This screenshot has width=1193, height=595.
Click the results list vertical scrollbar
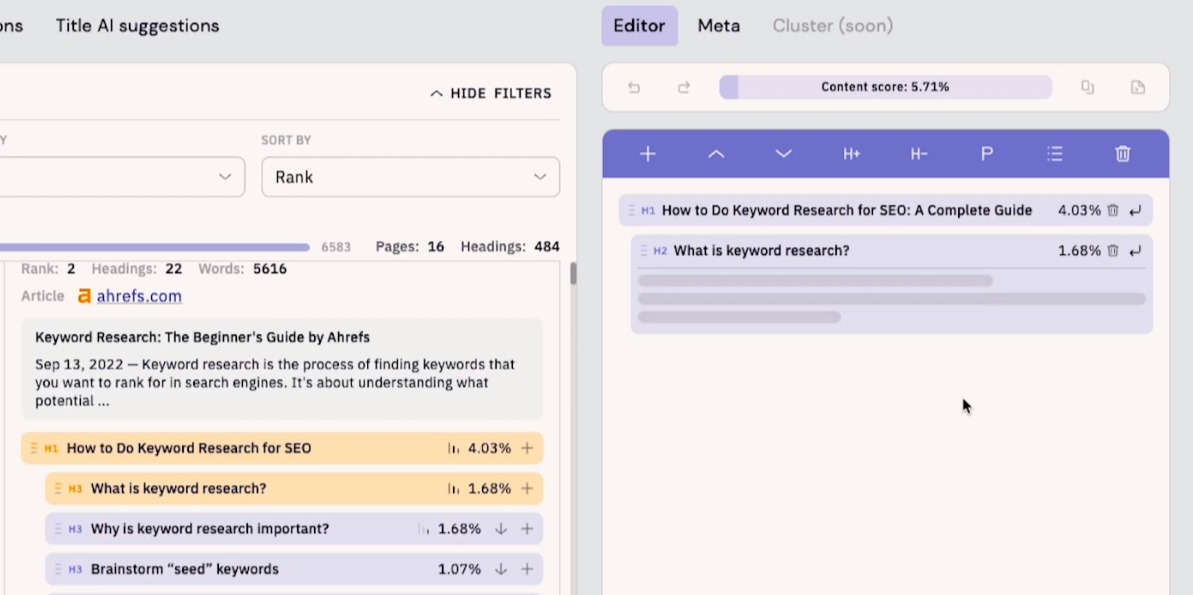[x=573, y=274]
